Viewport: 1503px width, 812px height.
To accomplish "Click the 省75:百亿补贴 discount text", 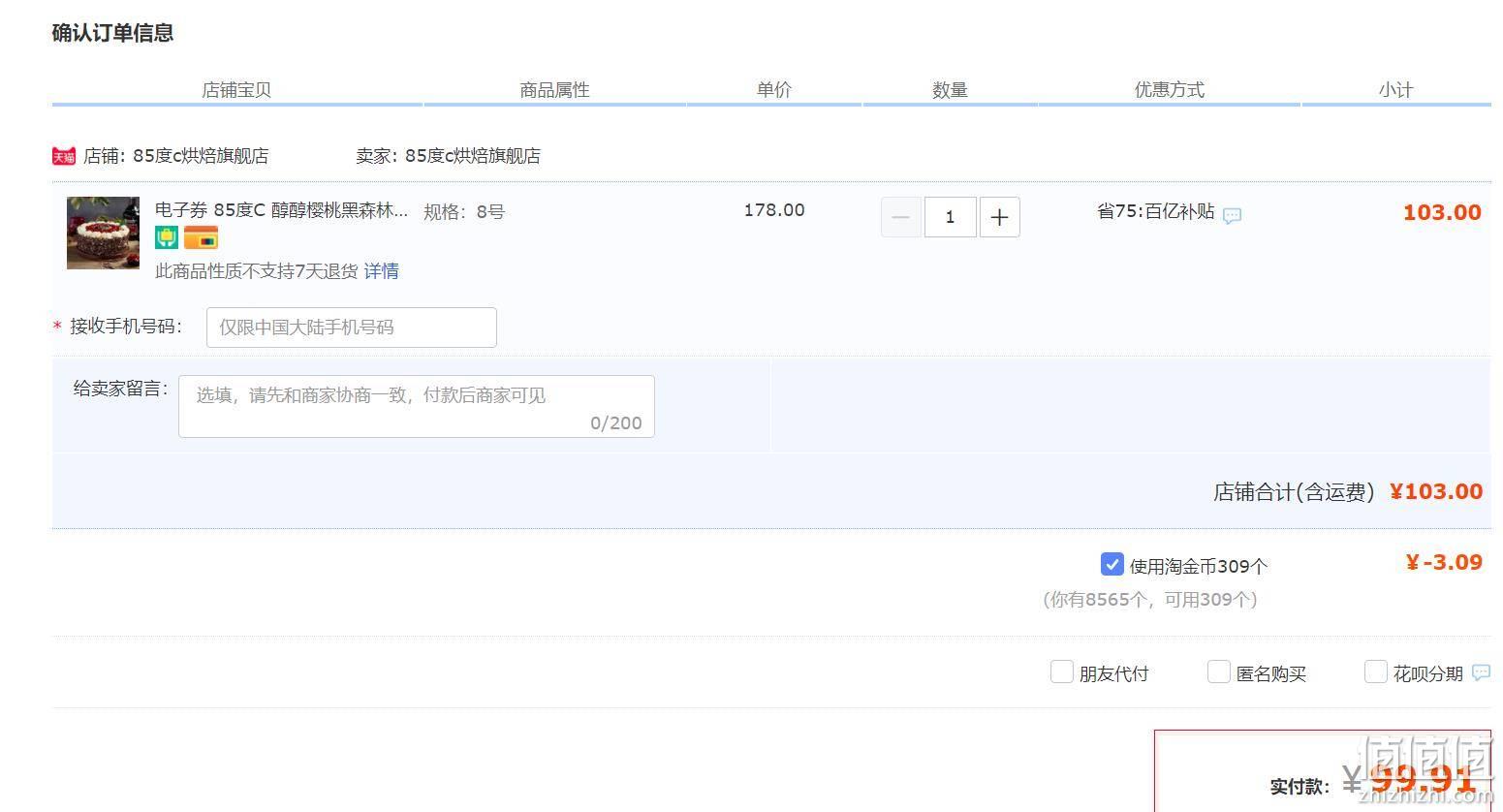I will 1155,211.
